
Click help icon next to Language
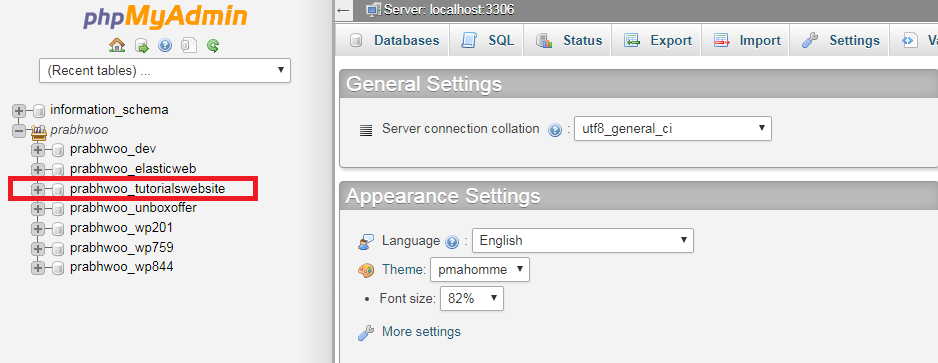(452, 242)
